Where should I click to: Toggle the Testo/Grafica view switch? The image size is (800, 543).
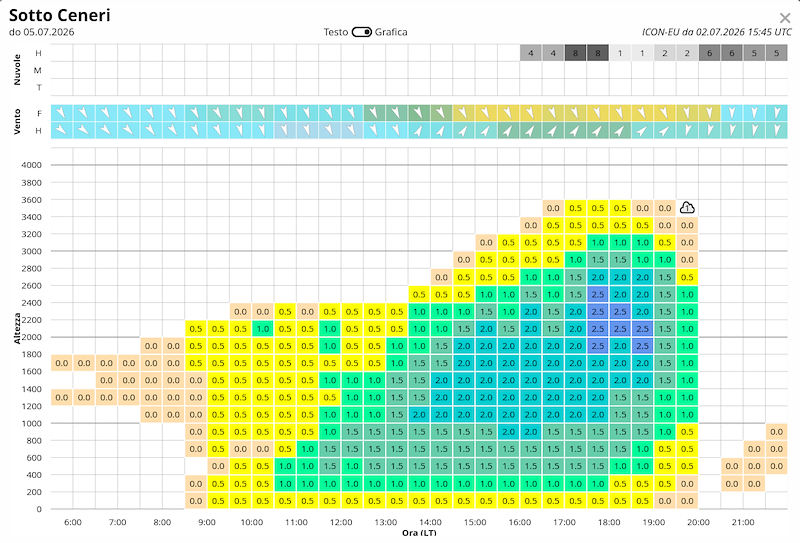coord(361,32)
